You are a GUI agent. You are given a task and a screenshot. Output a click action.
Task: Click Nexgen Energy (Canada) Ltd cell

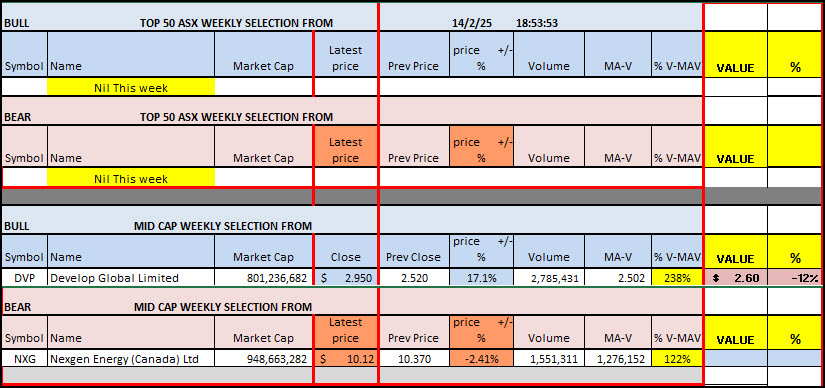tap(131, 359)
